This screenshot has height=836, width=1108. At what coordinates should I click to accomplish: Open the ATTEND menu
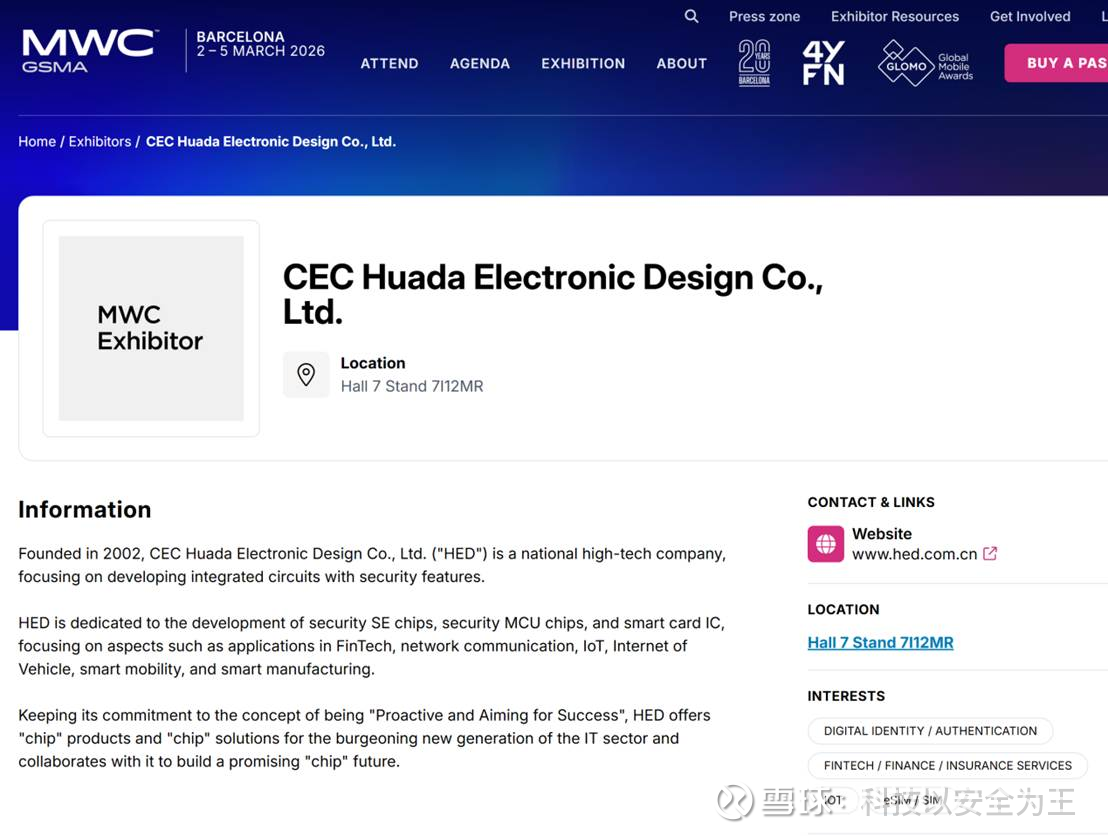389,63
